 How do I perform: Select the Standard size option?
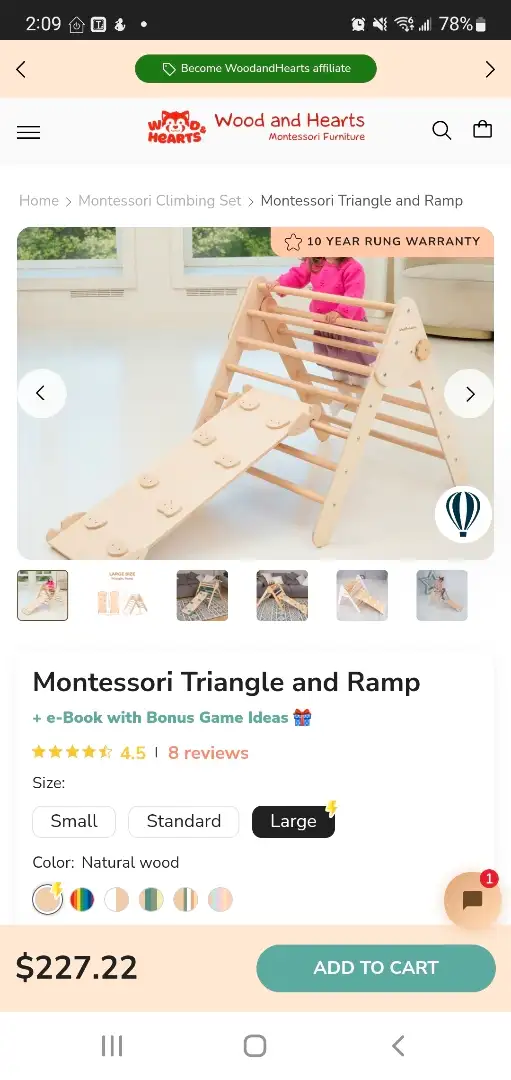(x=184, y=821)
